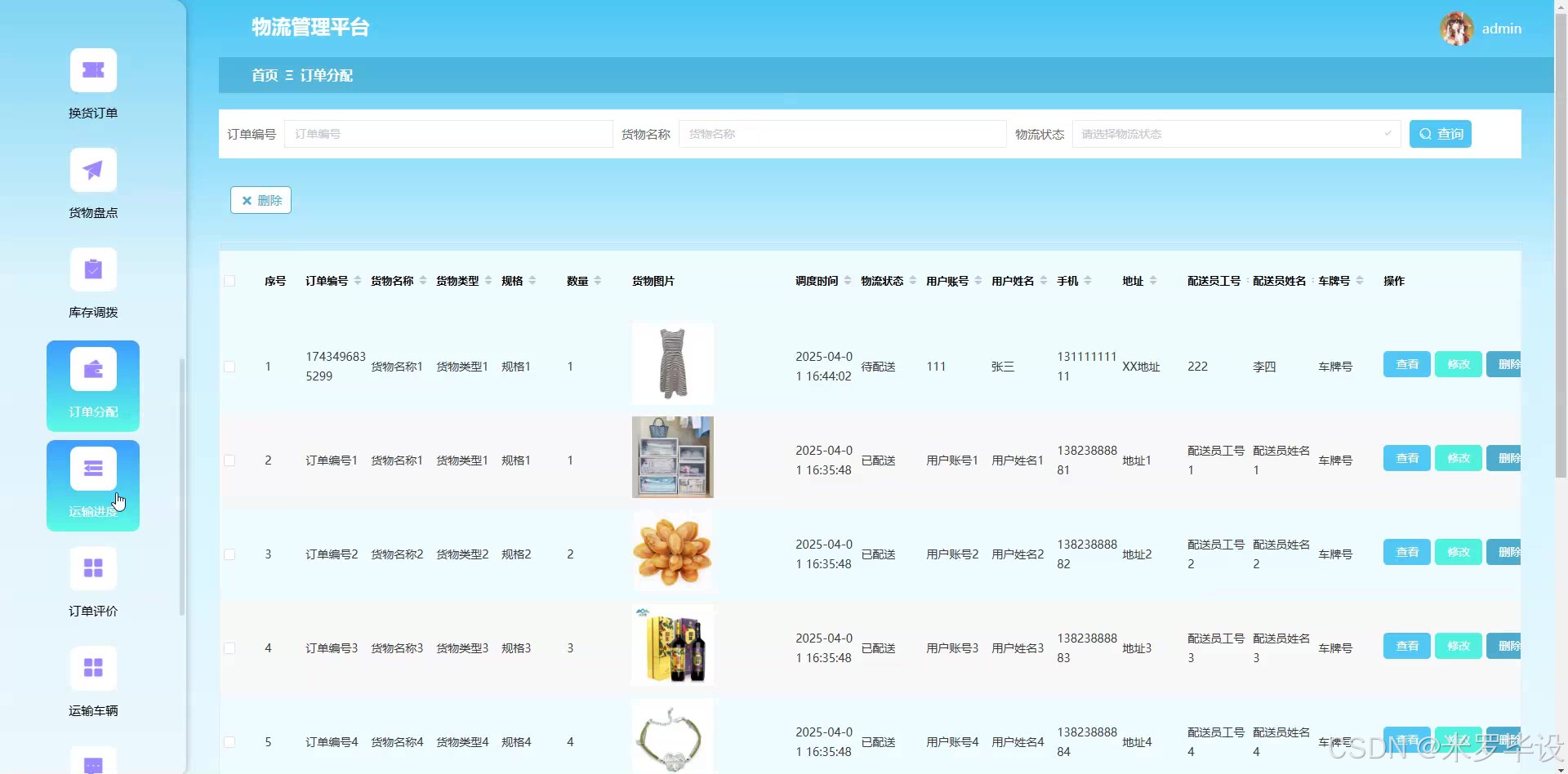Check the 订单编号1 row checkbox
The width and height of the screenshot is (1568, 774).
coord(229,460)
